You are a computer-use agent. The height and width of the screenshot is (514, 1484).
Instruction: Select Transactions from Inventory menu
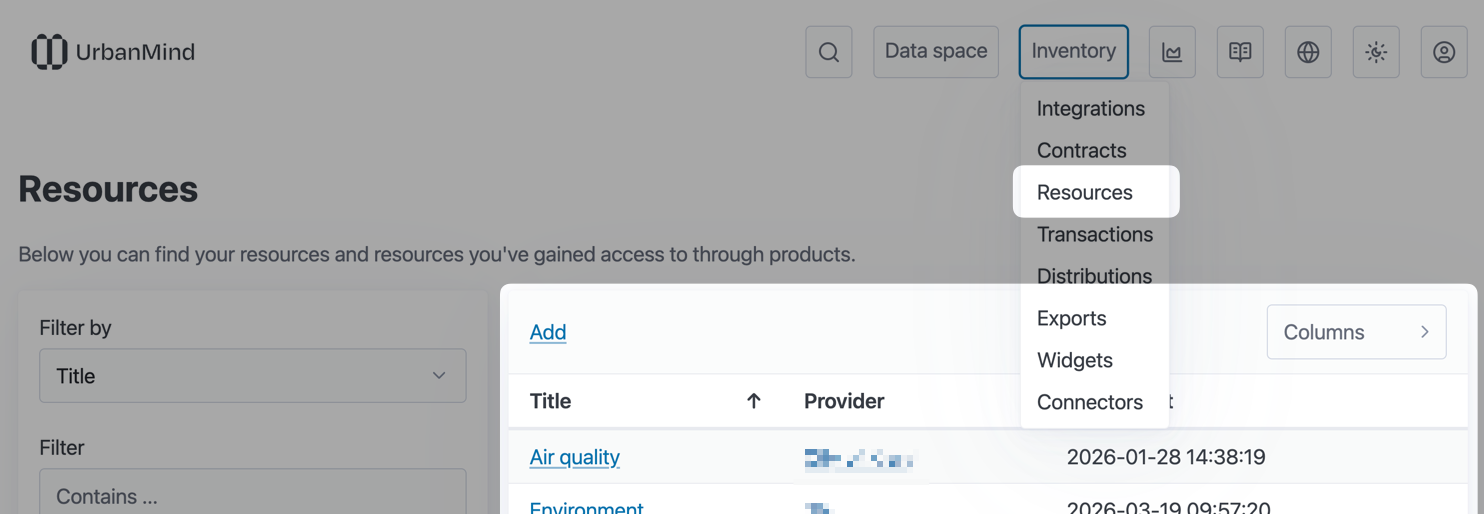point(1095,234)
